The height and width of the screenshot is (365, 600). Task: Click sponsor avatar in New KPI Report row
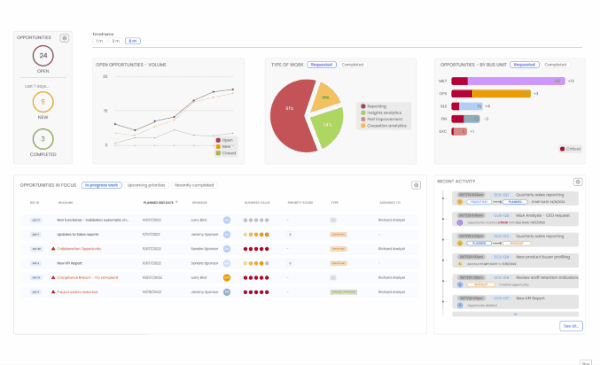click(227, 263)
